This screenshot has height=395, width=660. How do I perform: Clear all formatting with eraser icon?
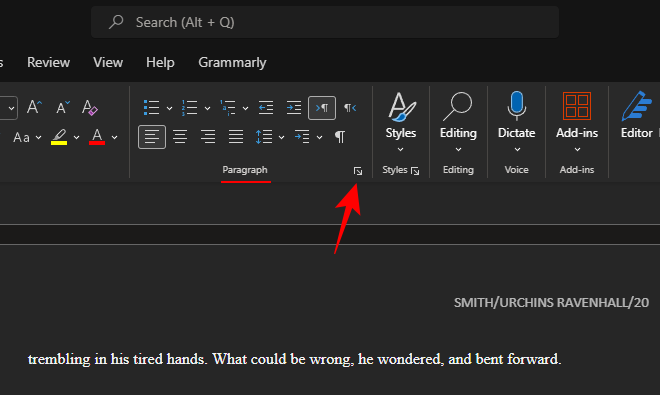pyautogui.click(x=90, y=107)
